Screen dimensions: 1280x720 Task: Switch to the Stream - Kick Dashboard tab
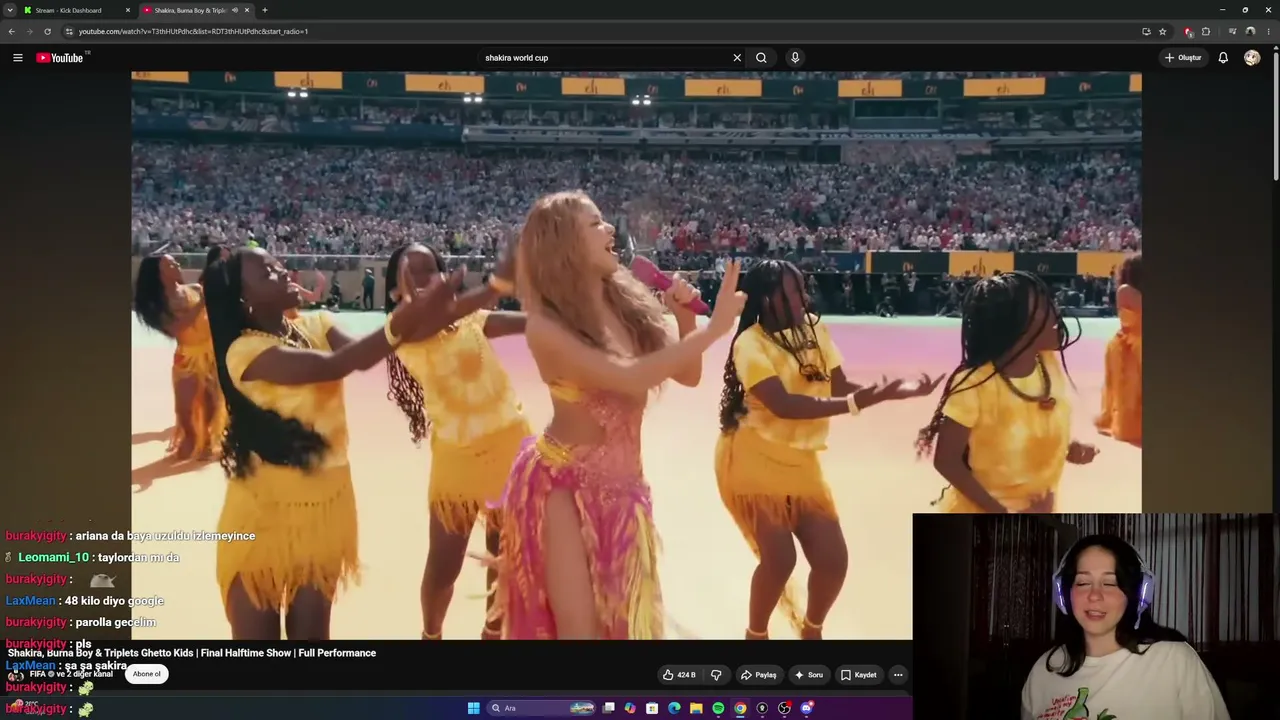(x=77, y=10)
